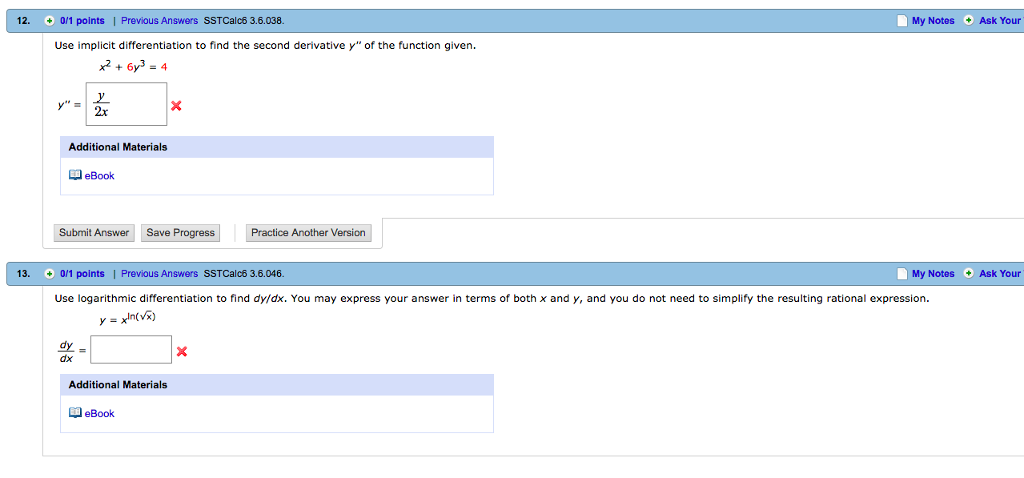1024x478 pixels.
Task: Open Previous Answers for question 12
Action: coord(159,21)
